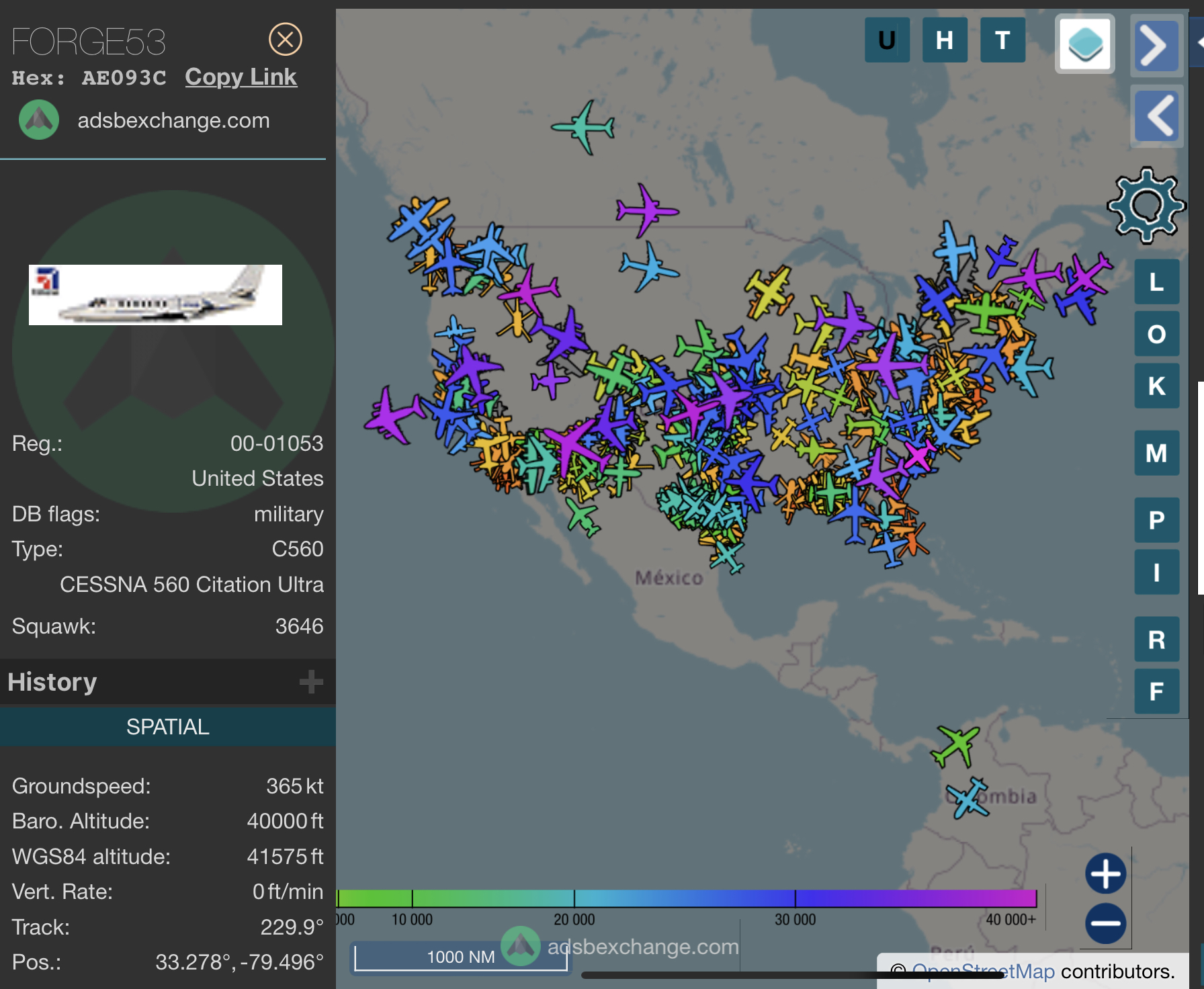Viewport: 1204px width, 989px height.
Task: Toggle the O button
Action: pyautogui.click(x=1156, y=334)
